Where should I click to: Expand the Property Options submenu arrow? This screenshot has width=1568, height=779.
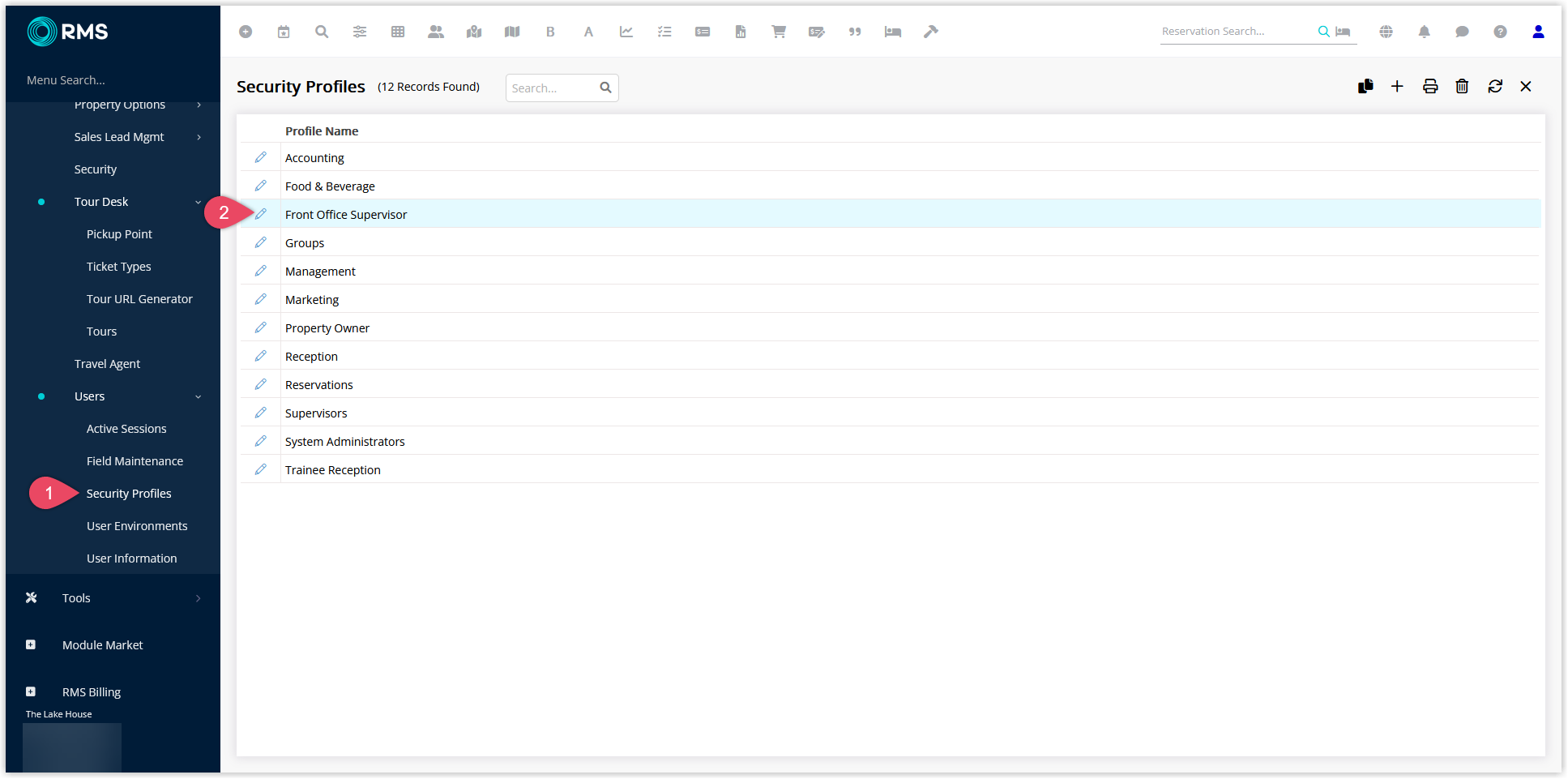click(x=199, y=105)
